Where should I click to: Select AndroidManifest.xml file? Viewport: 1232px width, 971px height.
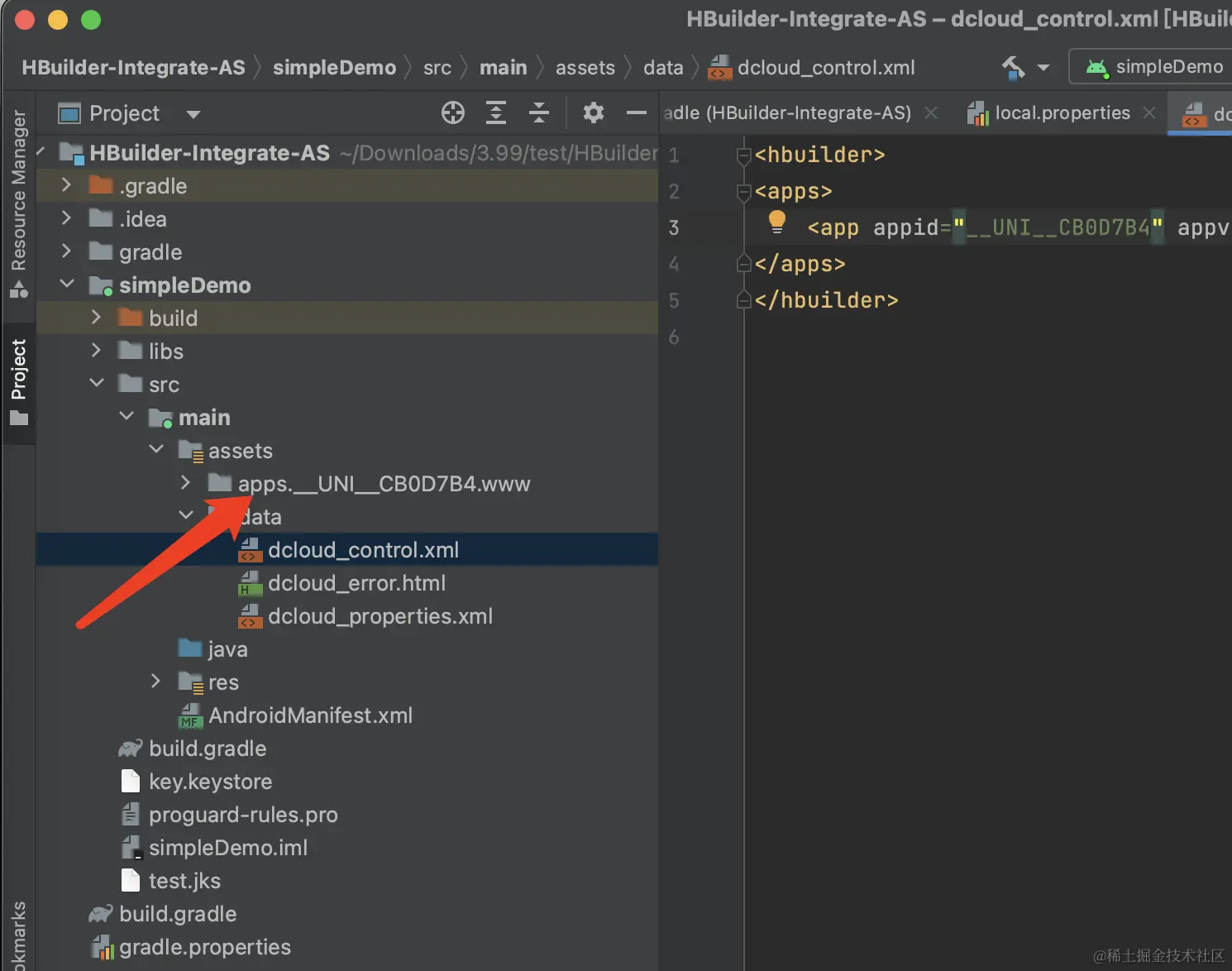tap(347, 715)
